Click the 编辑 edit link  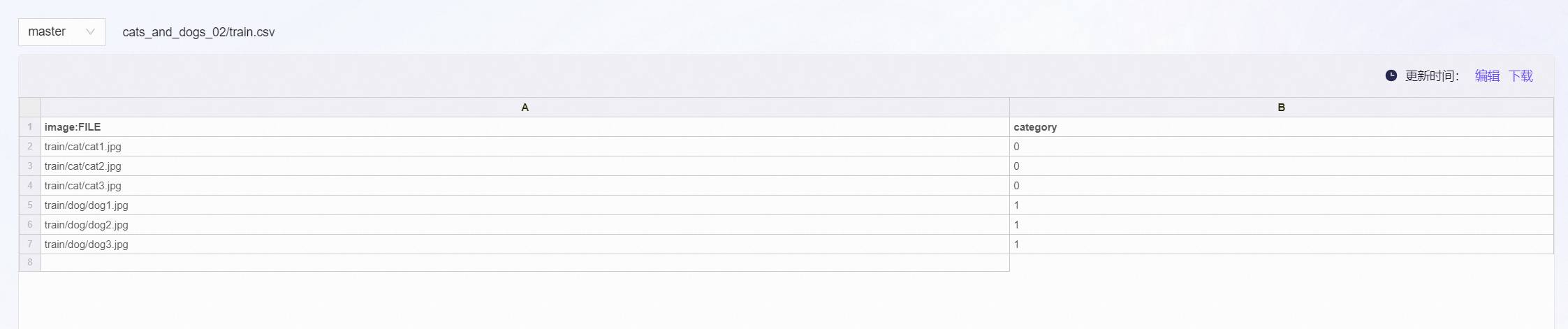[x=1487, y=75]
